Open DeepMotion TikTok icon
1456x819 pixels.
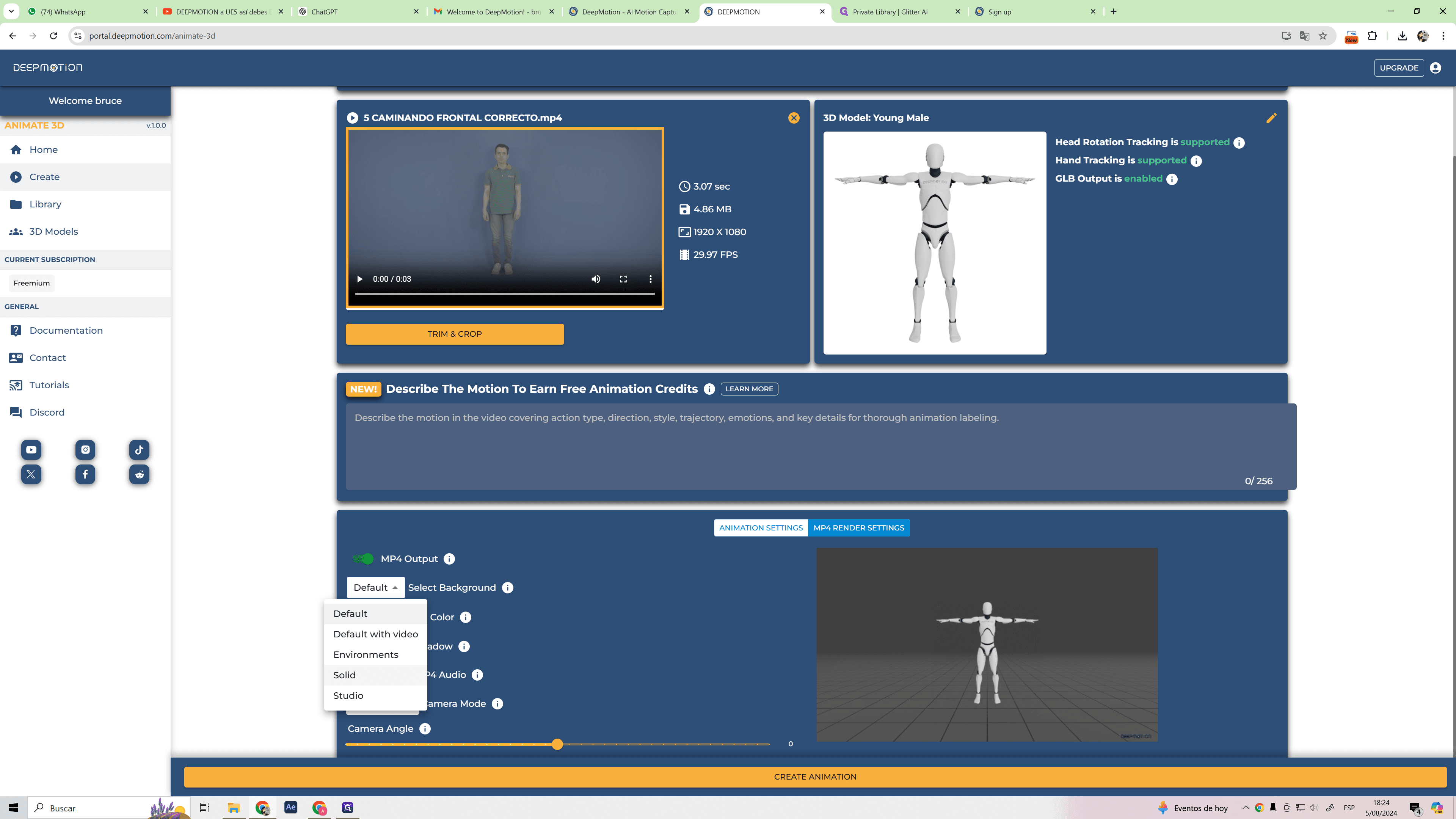(139, 450)
